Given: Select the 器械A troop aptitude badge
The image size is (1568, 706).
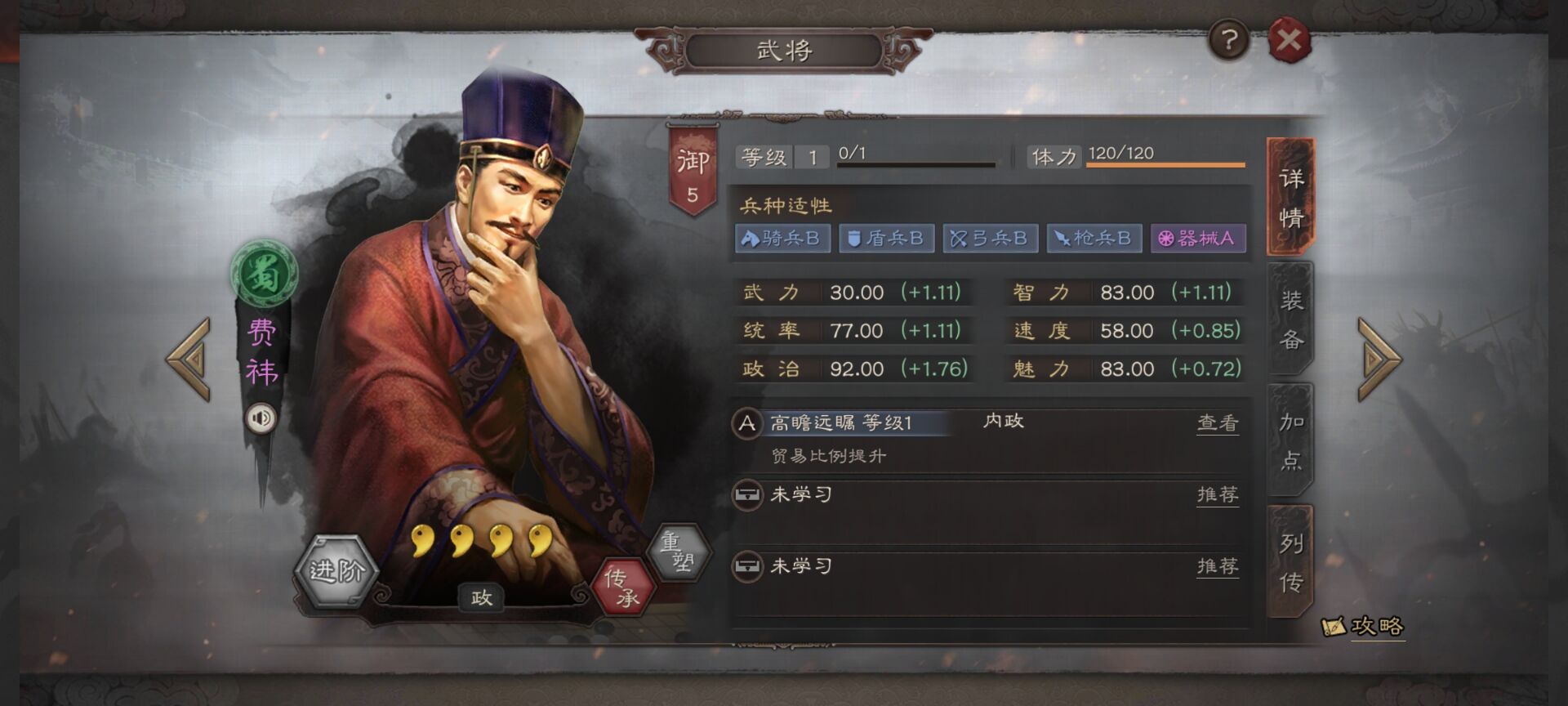Looking at the screenshot, I should click(x=1198, y=239).
